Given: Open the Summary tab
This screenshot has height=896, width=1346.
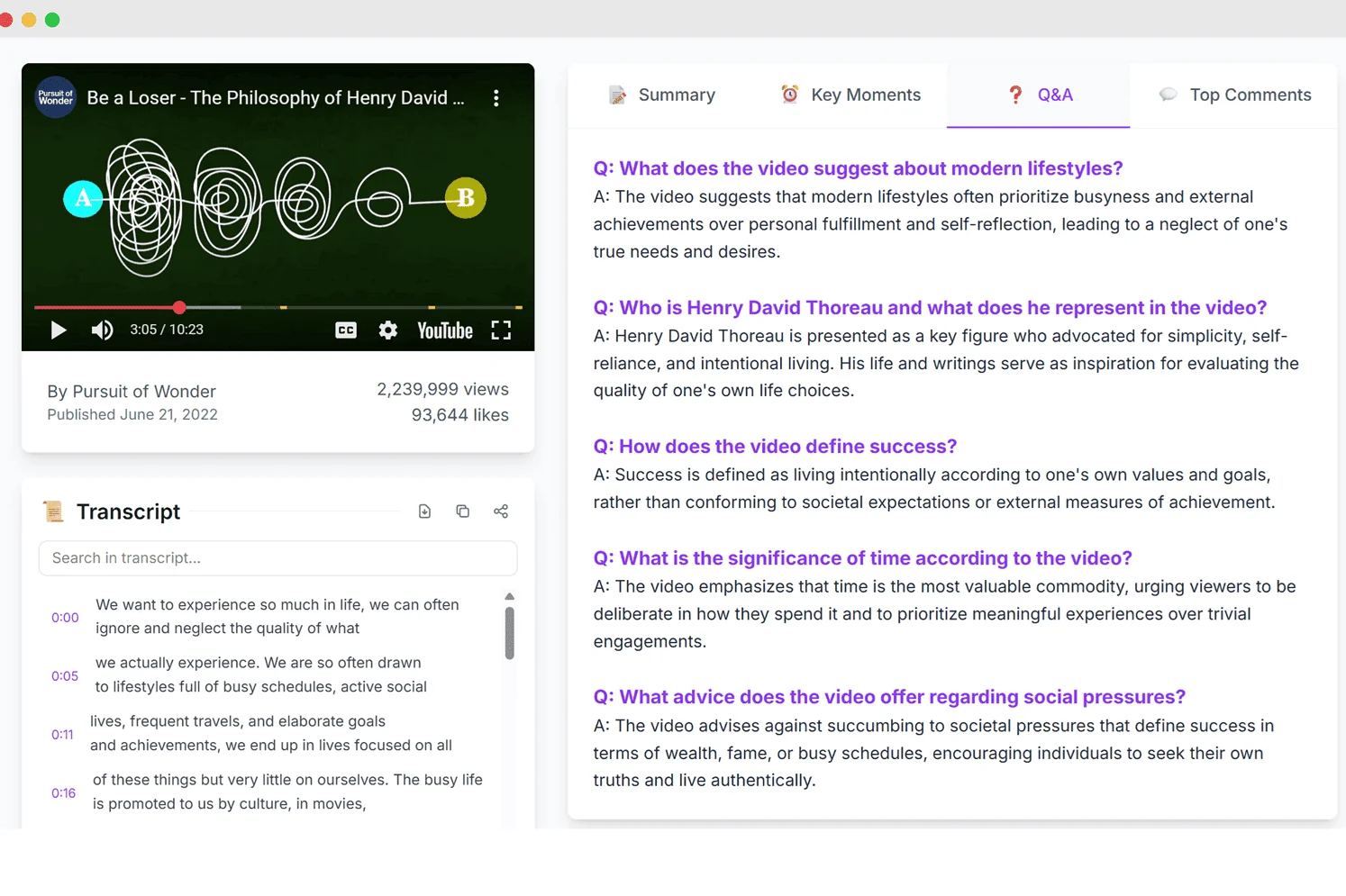Looking at the screenshot, I should [662, 95].
